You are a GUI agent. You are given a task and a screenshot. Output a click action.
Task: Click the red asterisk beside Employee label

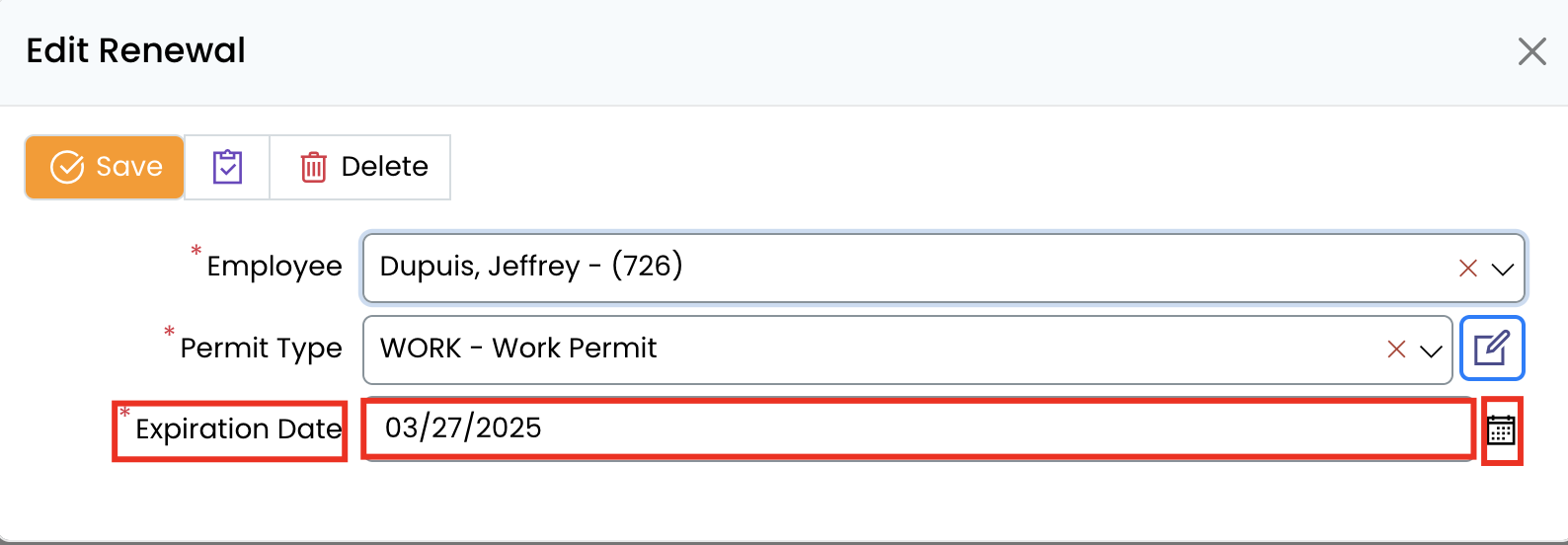pos(196,251)
